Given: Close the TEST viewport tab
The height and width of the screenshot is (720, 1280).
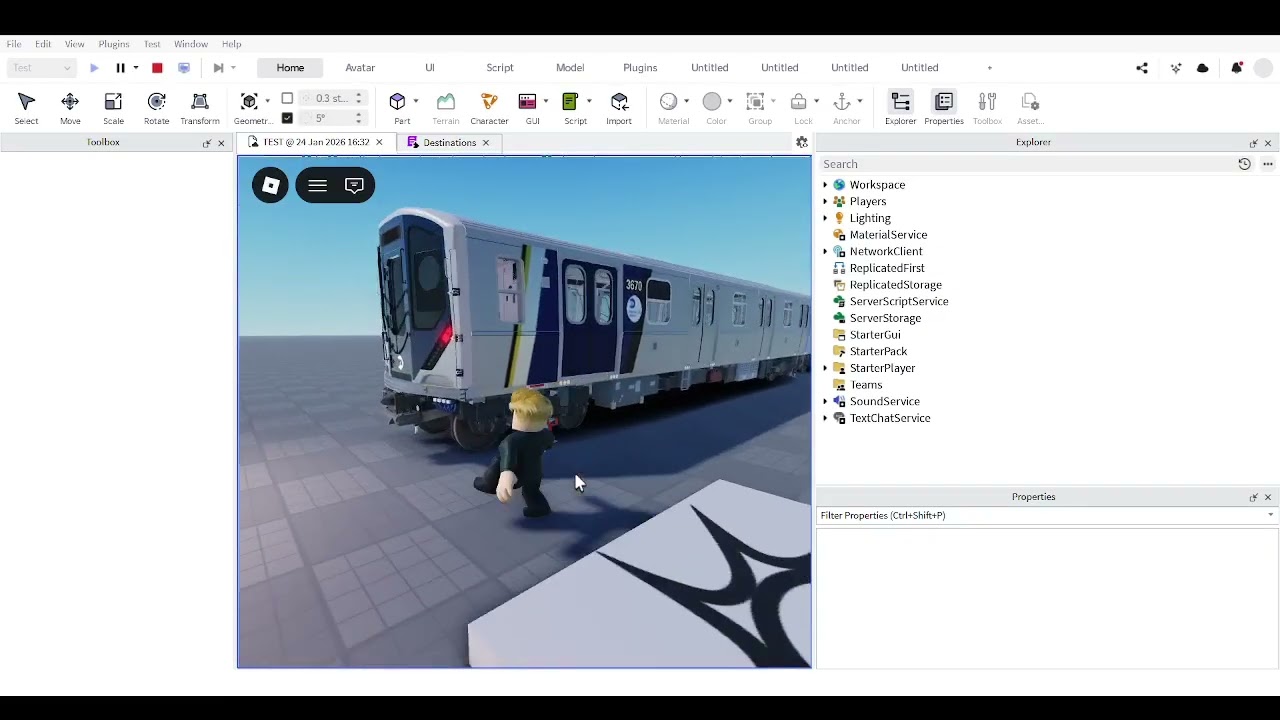Looking at the screenshot, I should [379, 142].
